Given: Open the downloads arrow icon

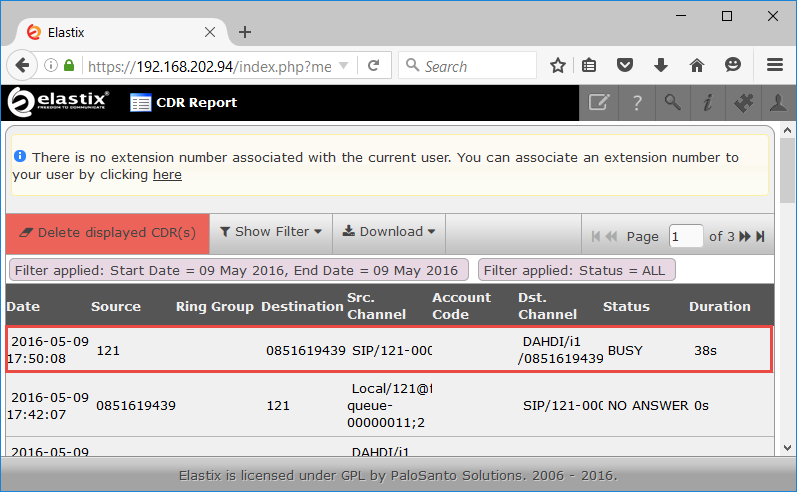Looking at the screenshot, I should (661, 66).
